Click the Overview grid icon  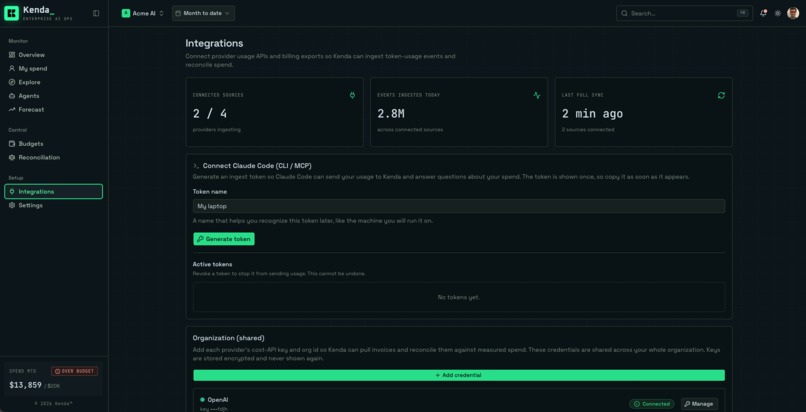12,55
